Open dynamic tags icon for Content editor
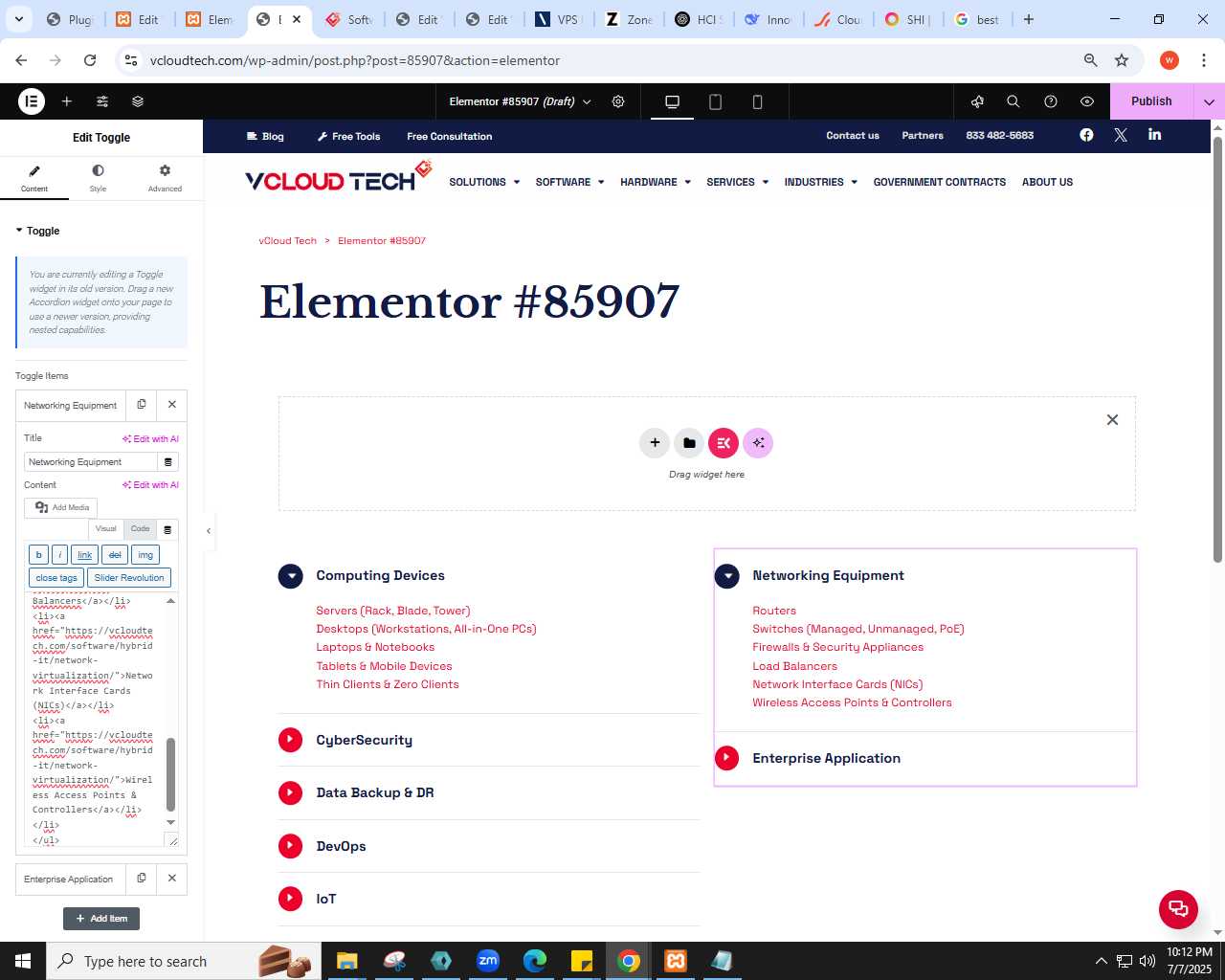Screen dimensions: 1225x980 click(x=168, y=529)
